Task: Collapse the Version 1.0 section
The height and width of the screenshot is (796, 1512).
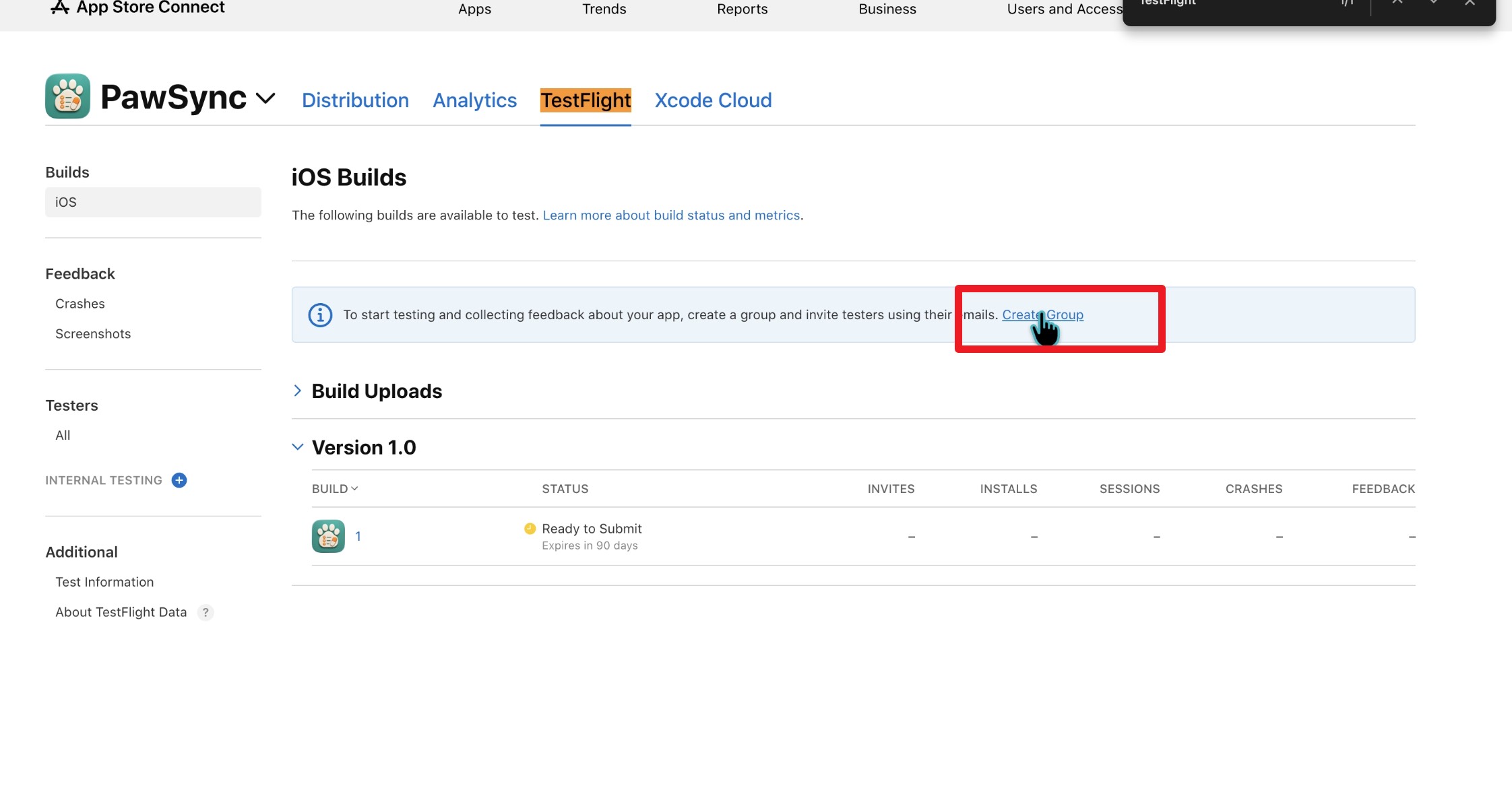Action: 298,447
